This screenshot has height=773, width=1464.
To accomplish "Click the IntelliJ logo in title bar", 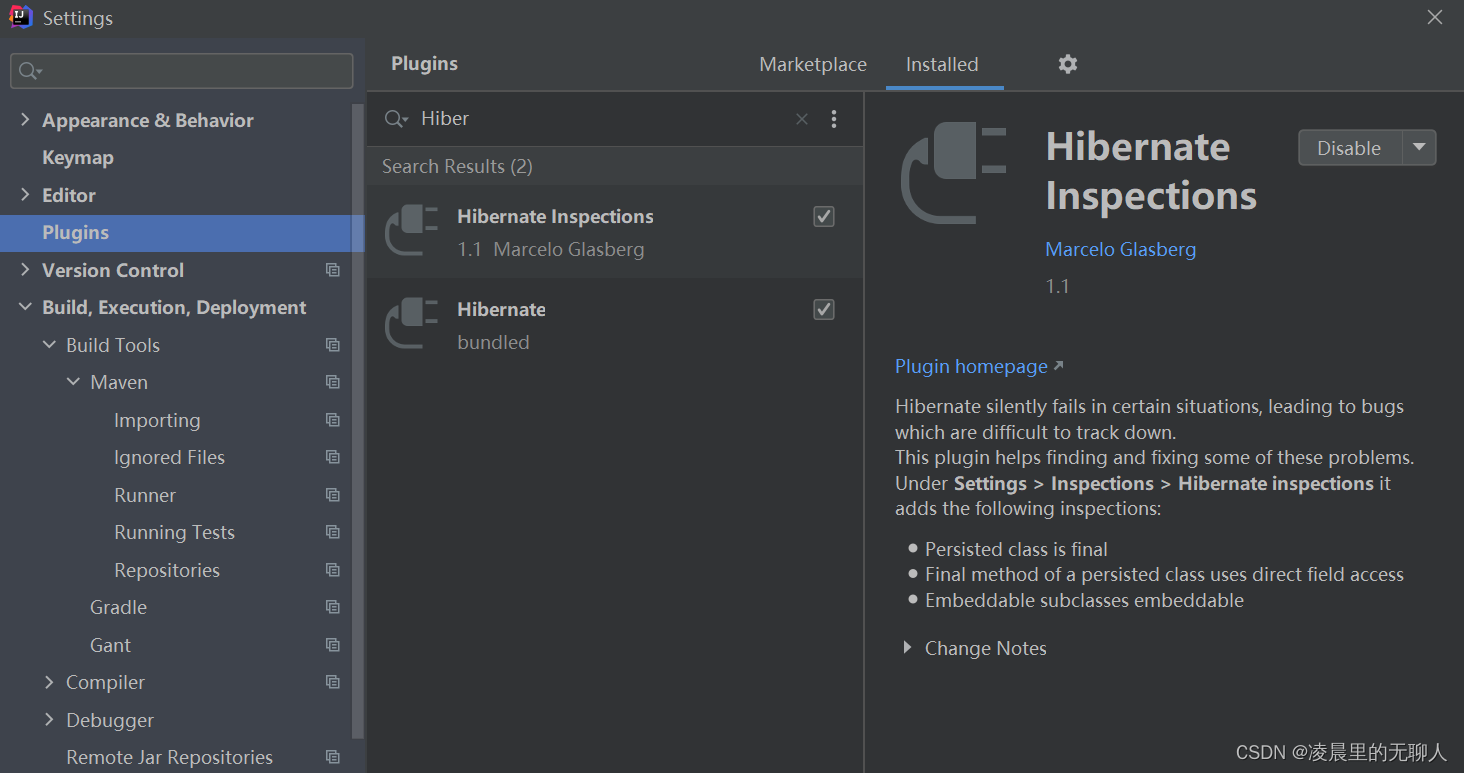I will (x=21, y=18).
